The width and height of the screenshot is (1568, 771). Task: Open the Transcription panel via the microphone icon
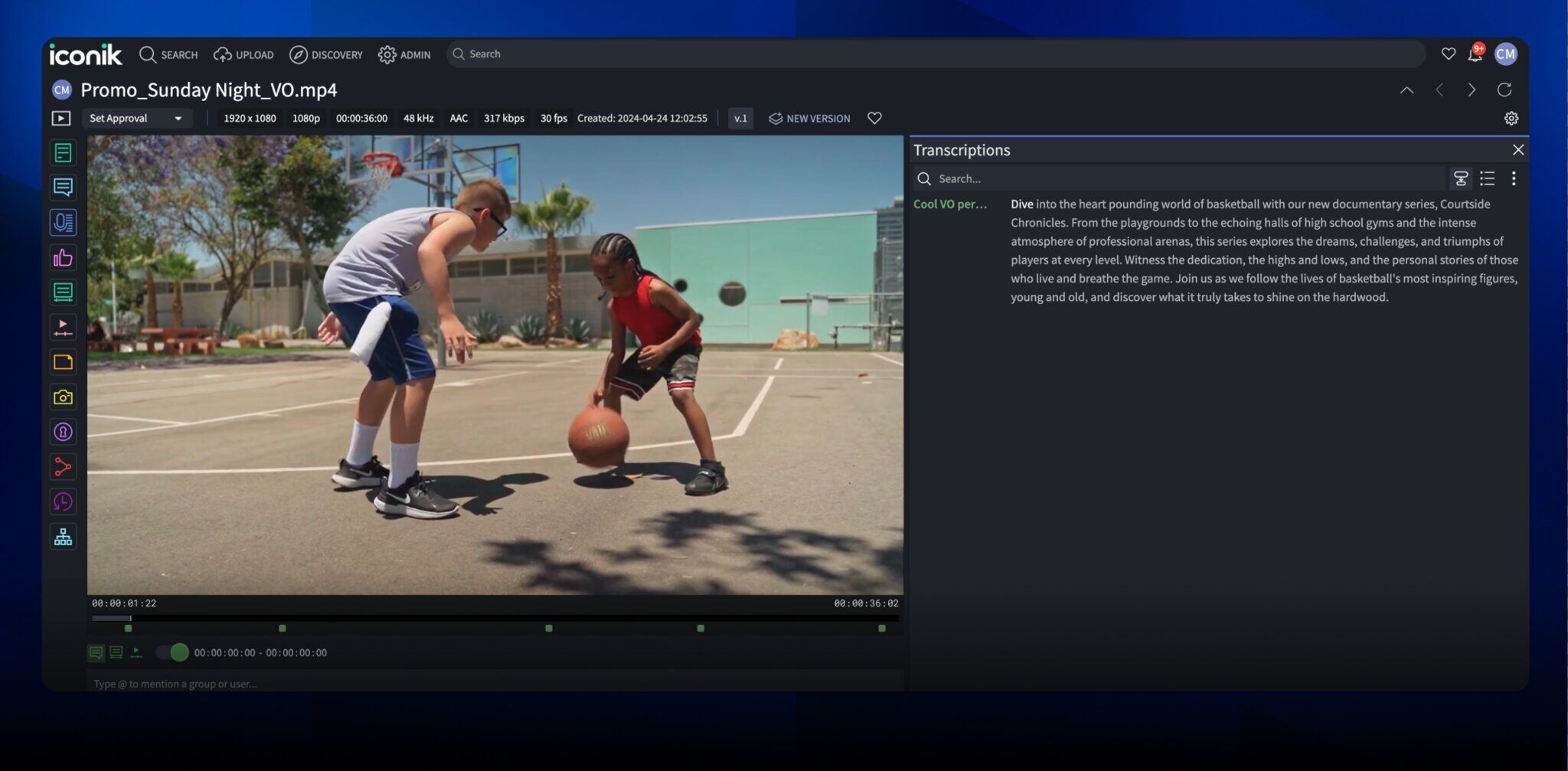coord(63,222)
